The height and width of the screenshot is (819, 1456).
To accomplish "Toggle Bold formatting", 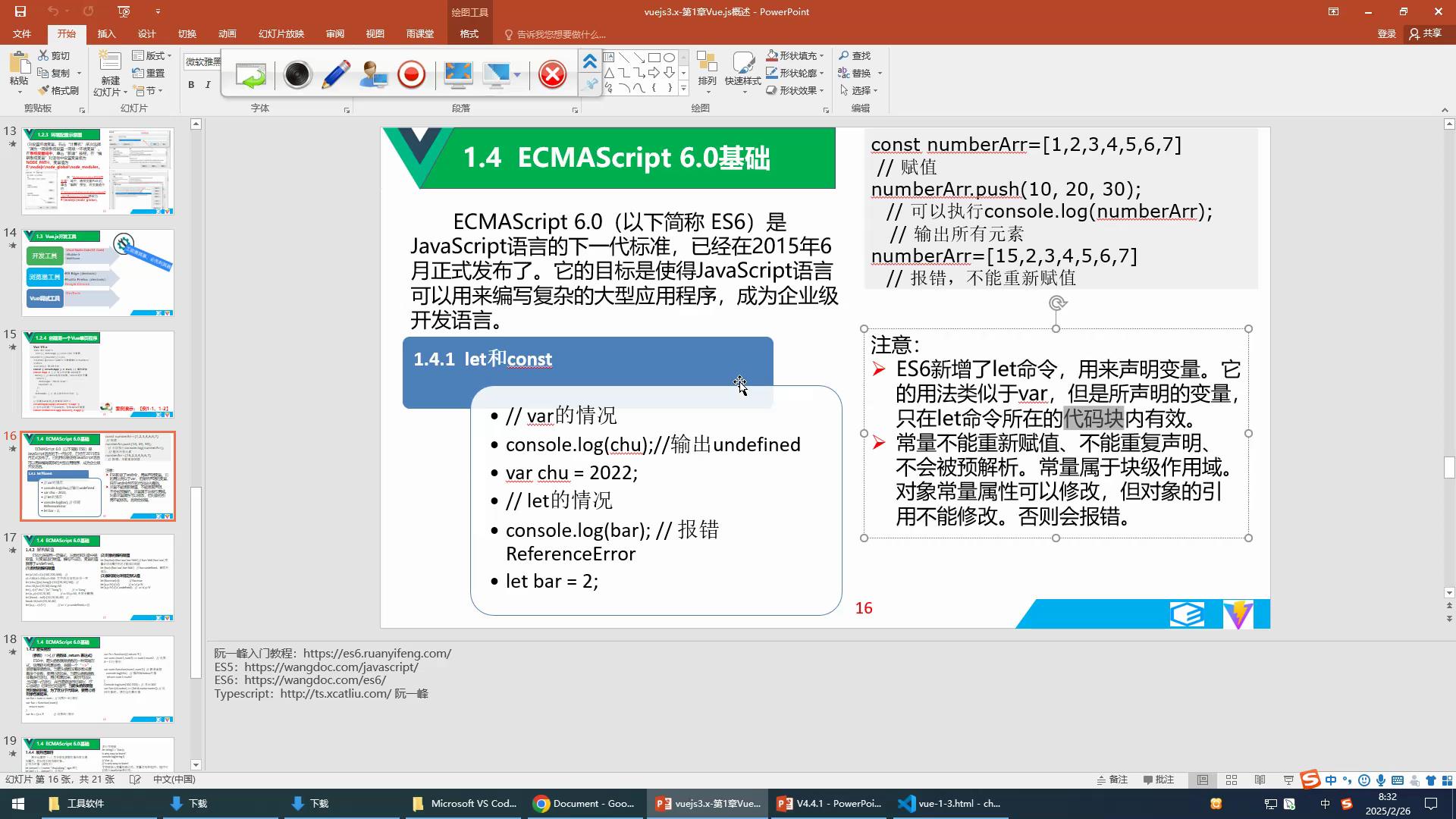I will (191, 85).
